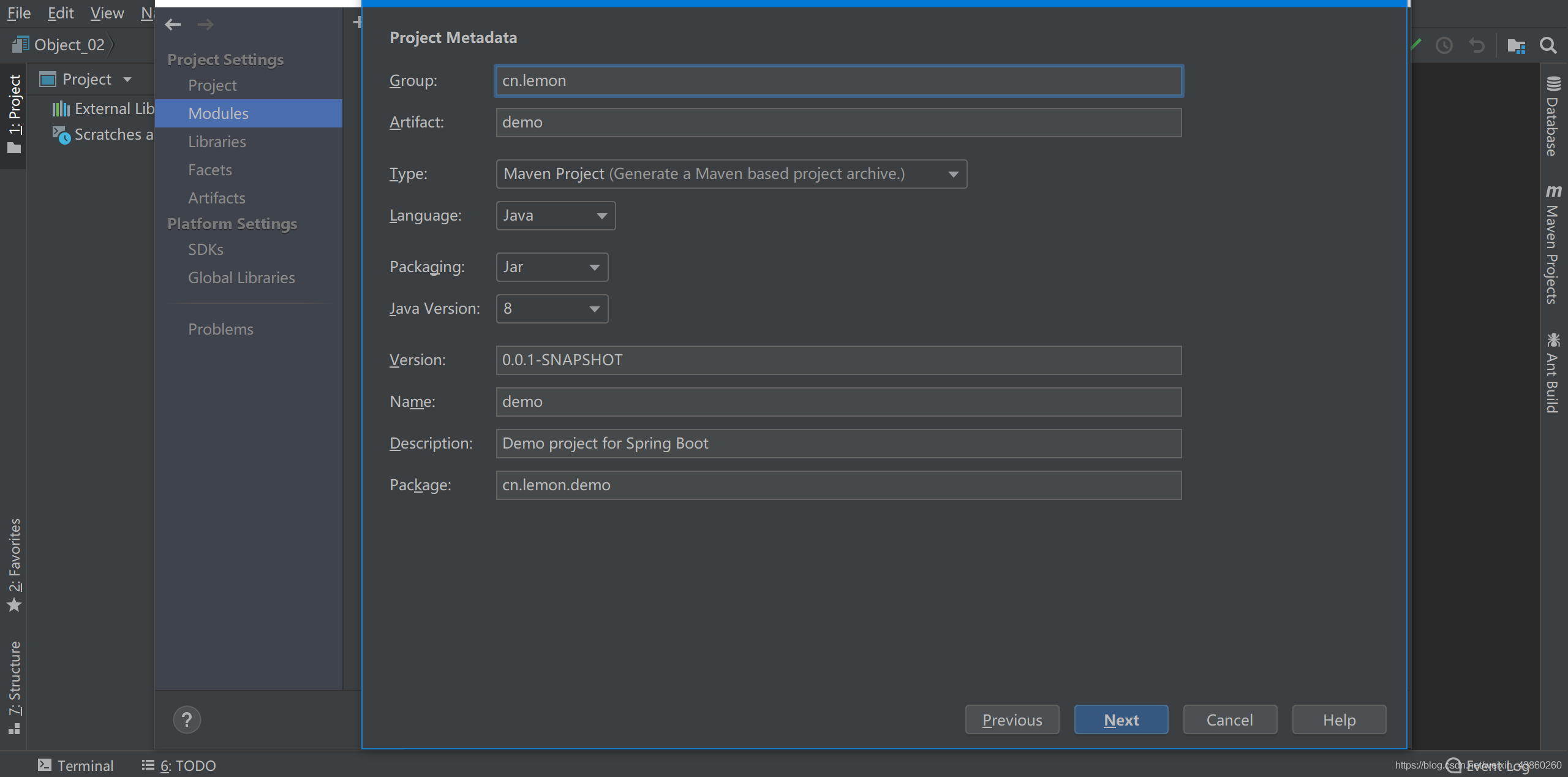The image size is (1568, 777).
Task: Select the Libraries settings item
Action: (217, 141)
